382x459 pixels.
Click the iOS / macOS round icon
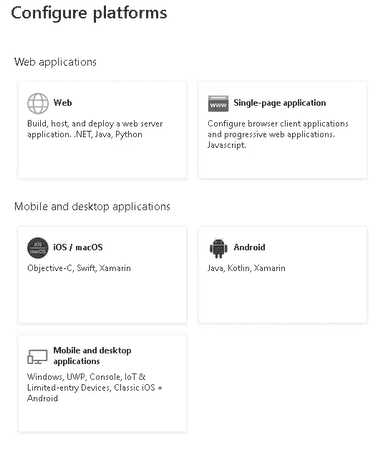[x=38, y=248]
